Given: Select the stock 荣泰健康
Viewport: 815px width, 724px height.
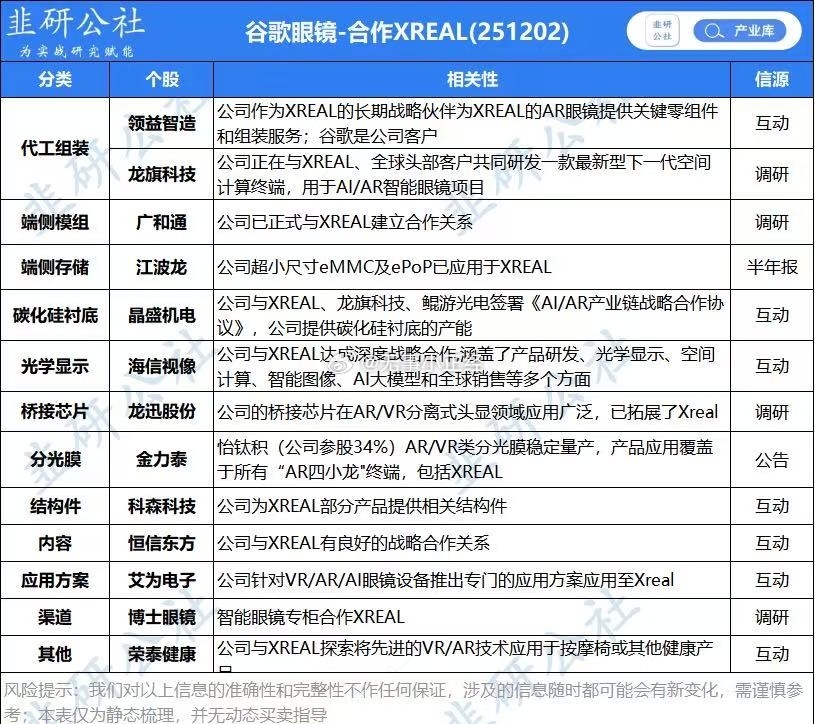Looking at the screenshot, I should (x=162, y=654).
